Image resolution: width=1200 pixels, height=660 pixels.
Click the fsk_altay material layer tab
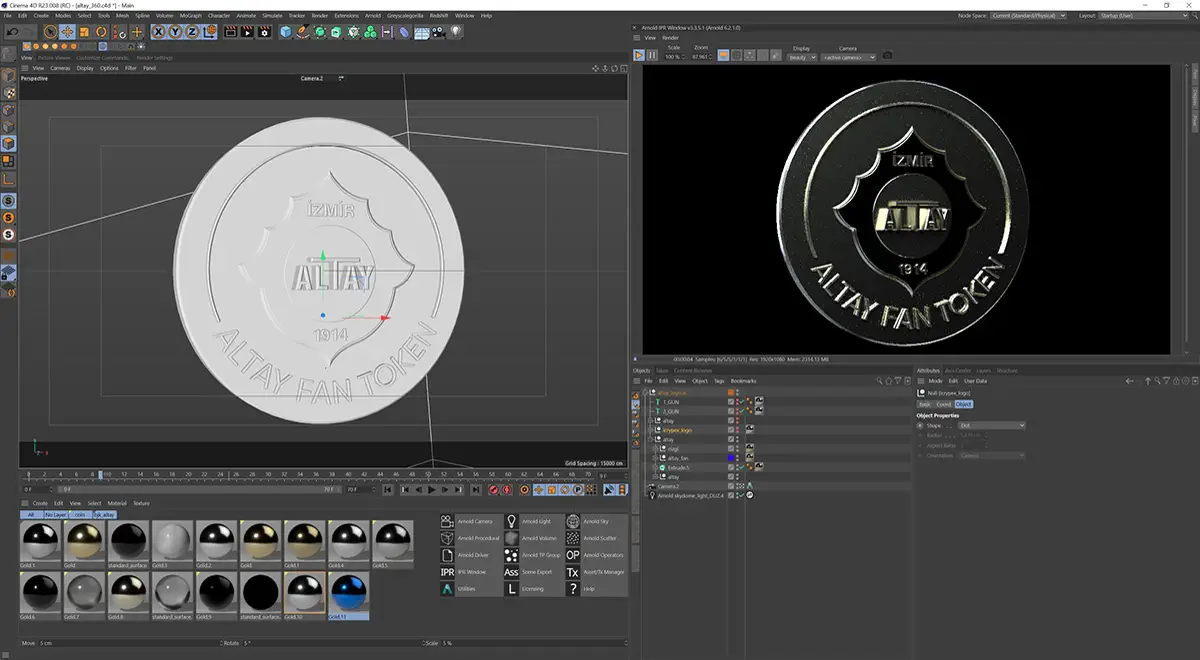point(104,513)
